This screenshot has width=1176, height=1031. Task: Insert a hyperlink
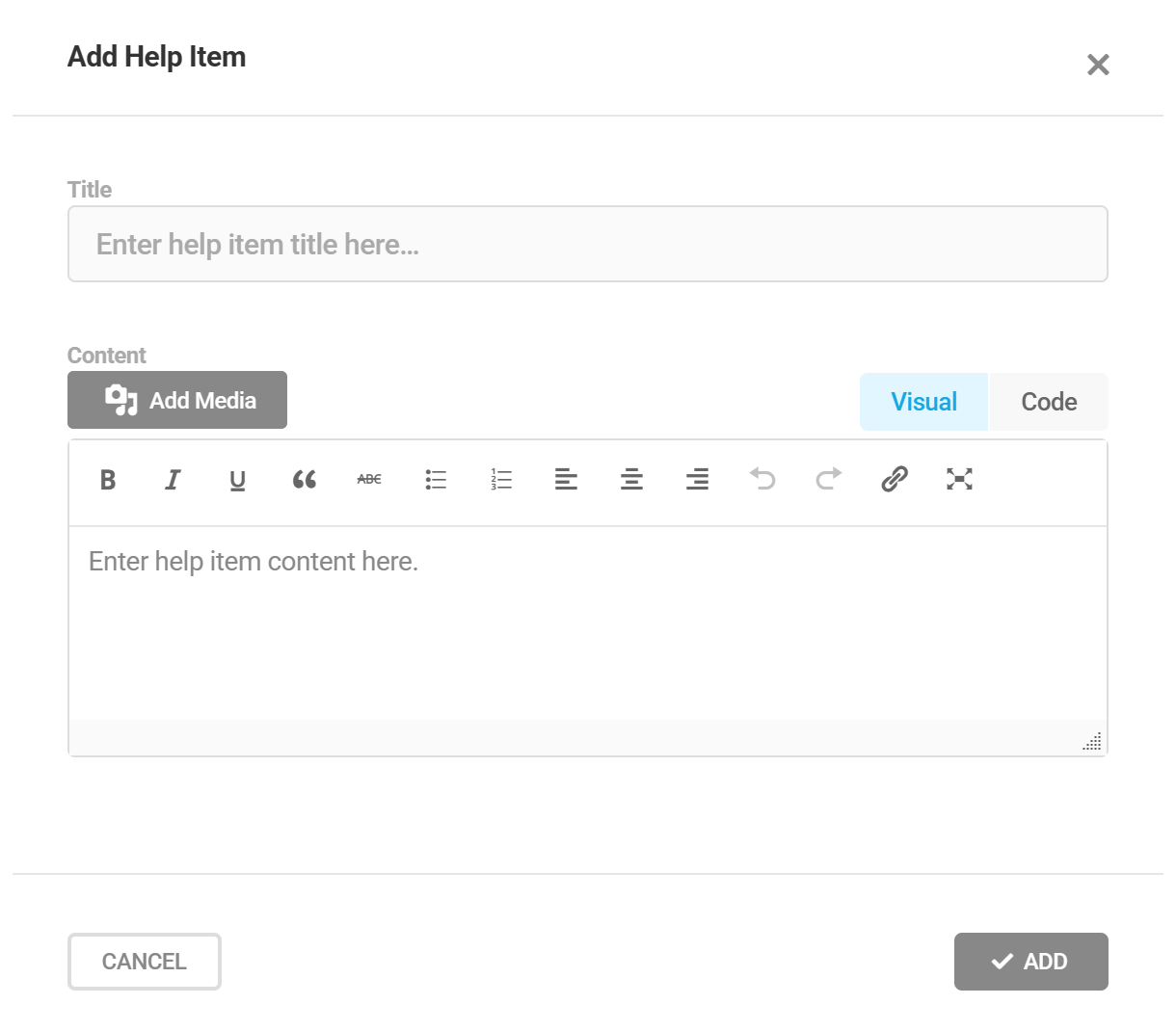click(x=894, y=479)
